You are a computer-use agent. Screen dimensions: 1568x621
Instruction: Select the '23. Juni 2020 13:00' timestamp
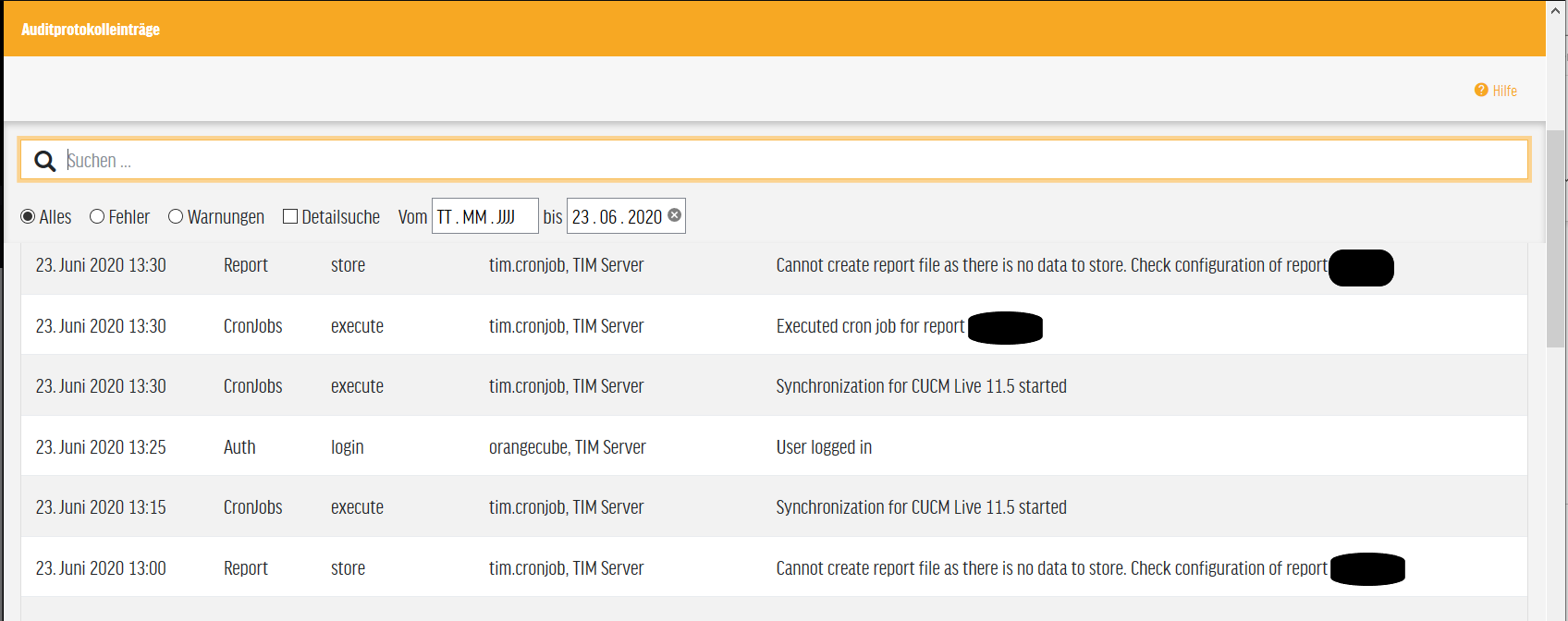pos(101,568)
